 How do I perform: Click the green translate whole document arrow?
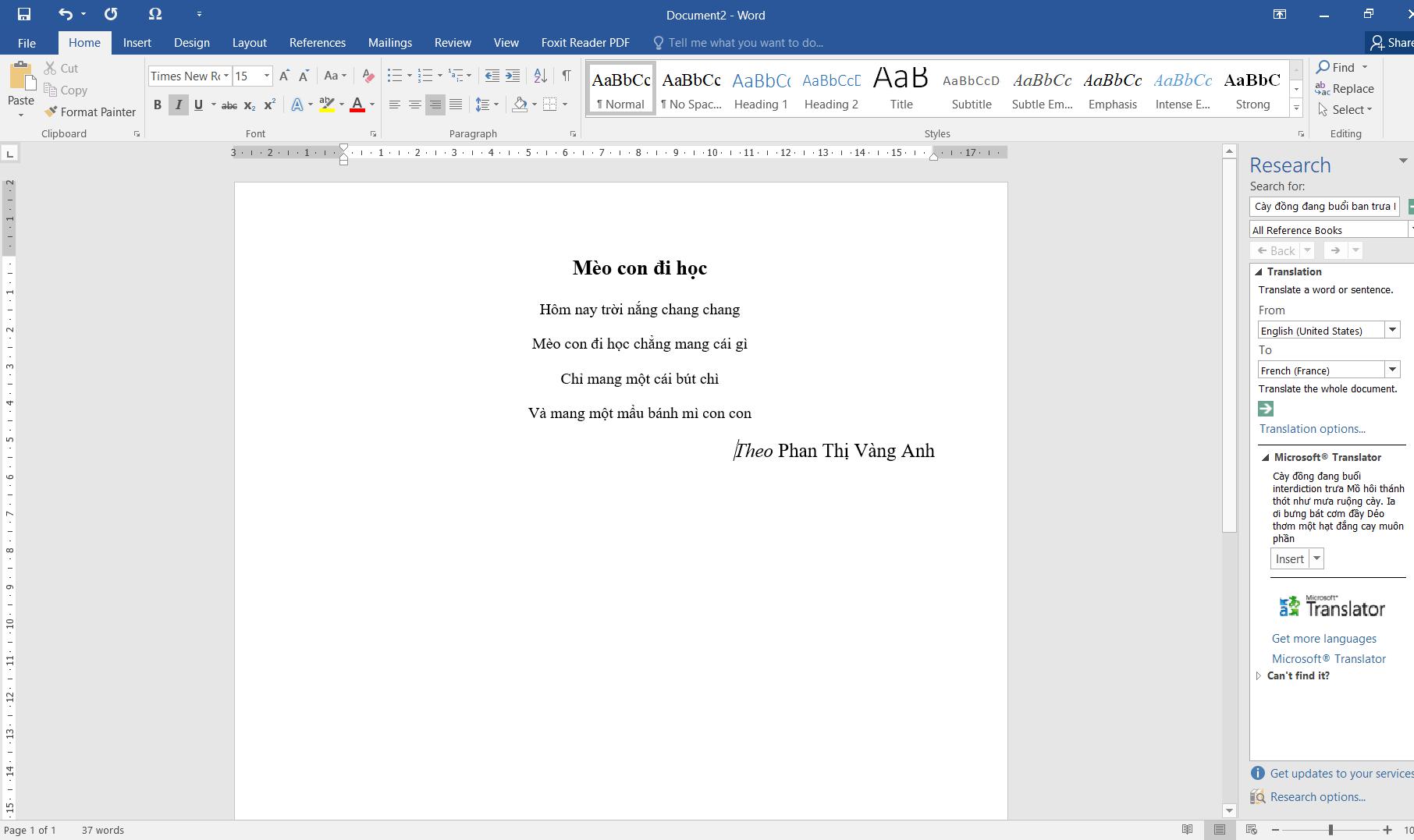click(x=1266, y=409)
